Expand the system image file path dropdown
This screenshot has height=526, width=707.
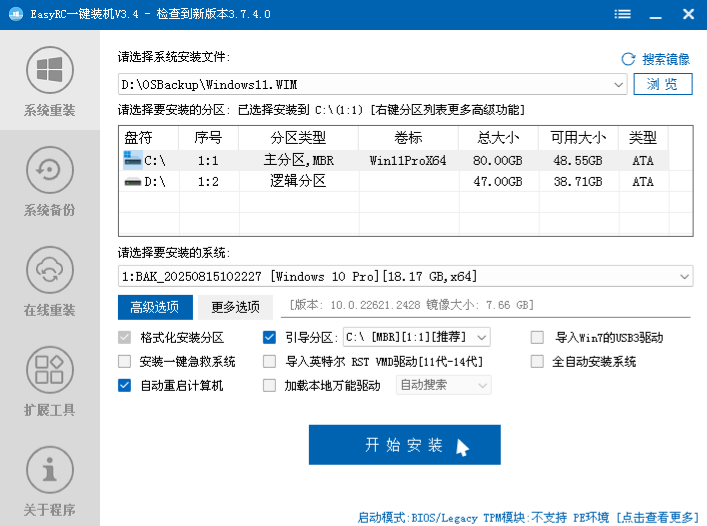click(618, 85)
